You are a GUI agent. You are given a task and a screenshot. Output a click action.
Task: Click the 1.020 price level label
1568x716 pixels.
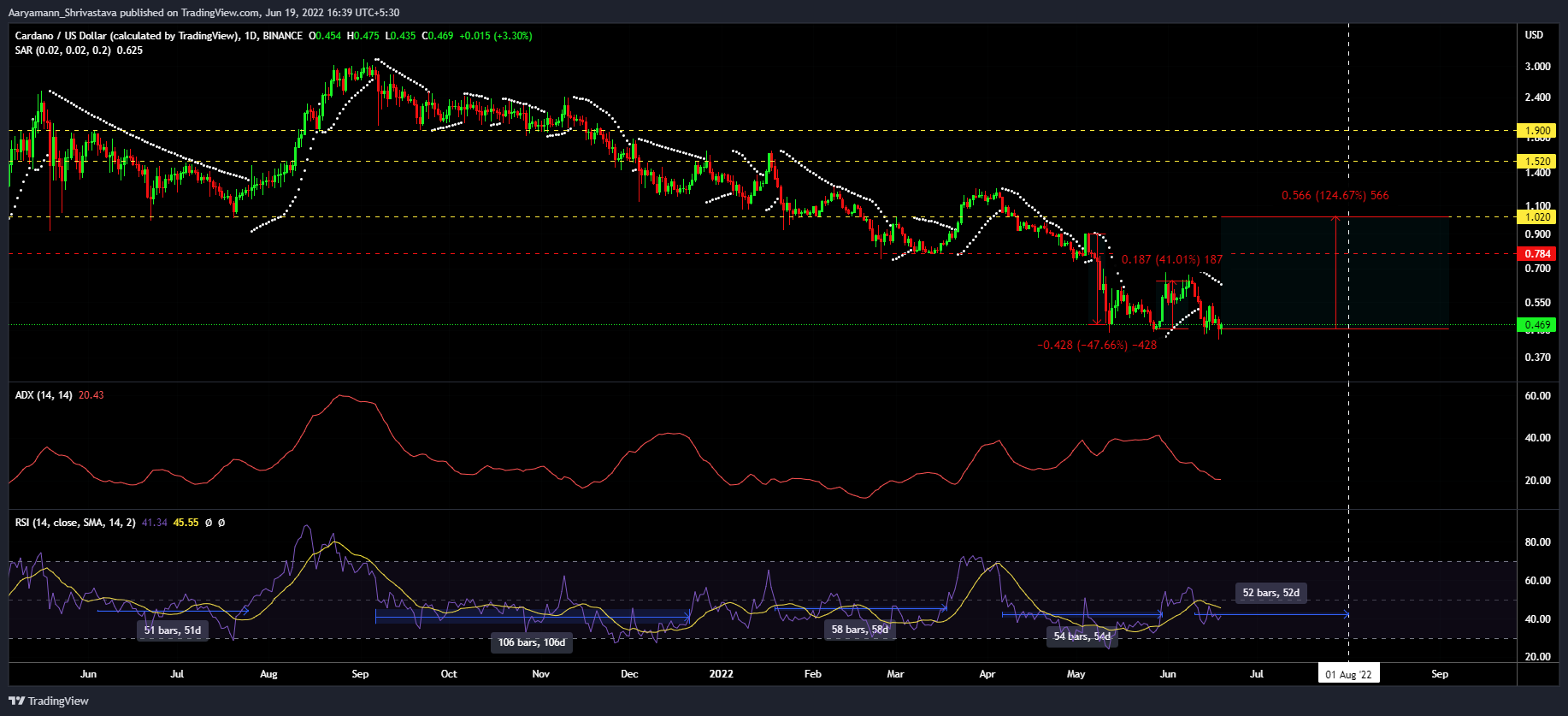pyautogui.click(x=1537, y=216)
